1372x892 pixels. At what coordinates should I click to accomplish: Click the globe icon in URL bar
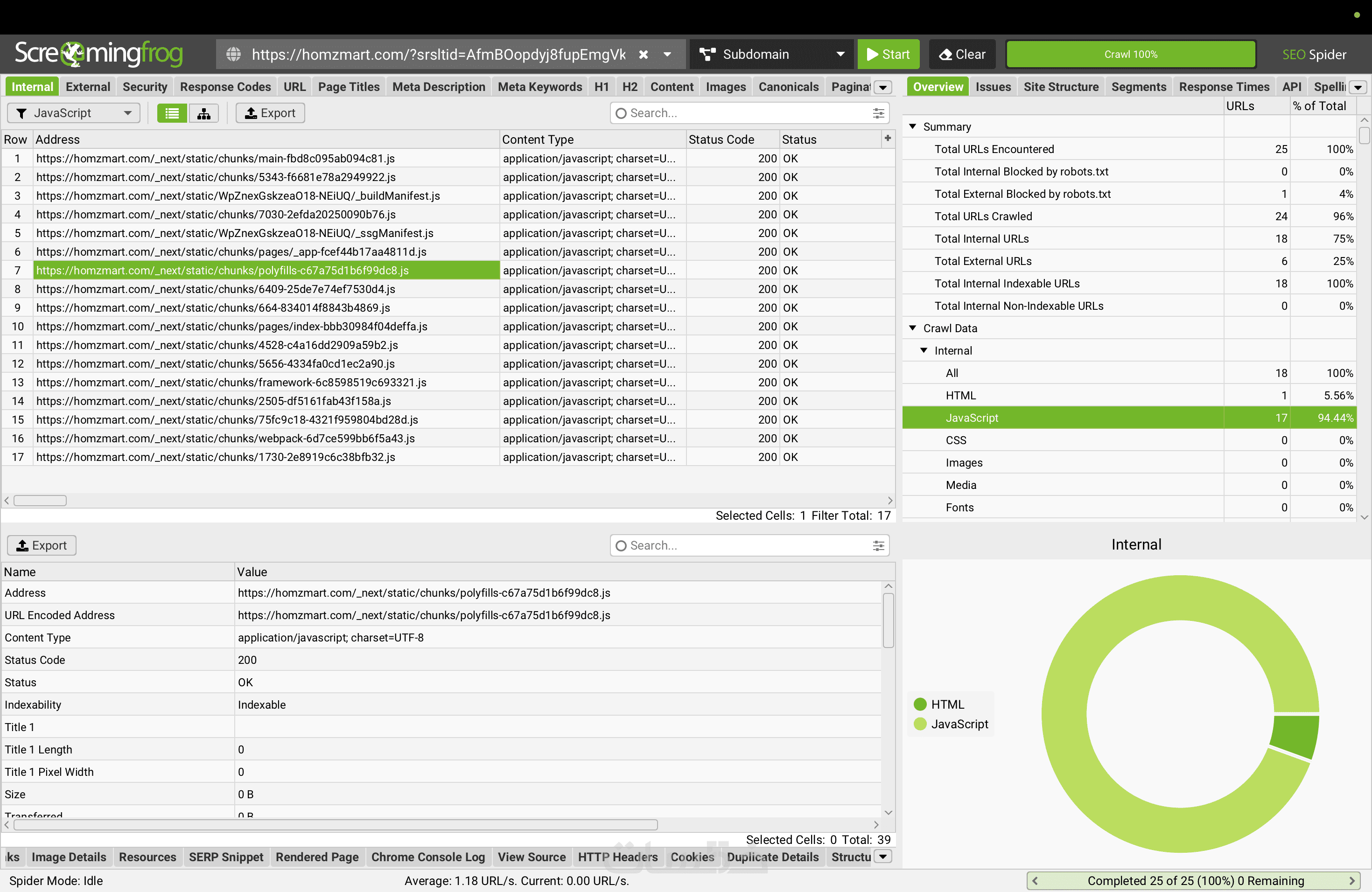(233, 54)
